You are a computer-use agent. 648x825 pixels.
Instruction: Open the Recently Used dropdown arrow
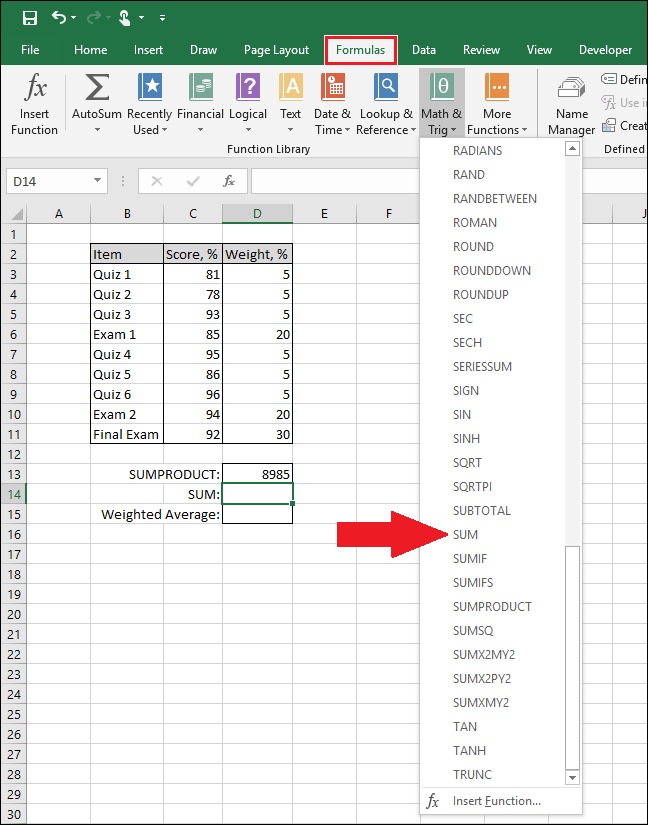[x=165, y=130]
